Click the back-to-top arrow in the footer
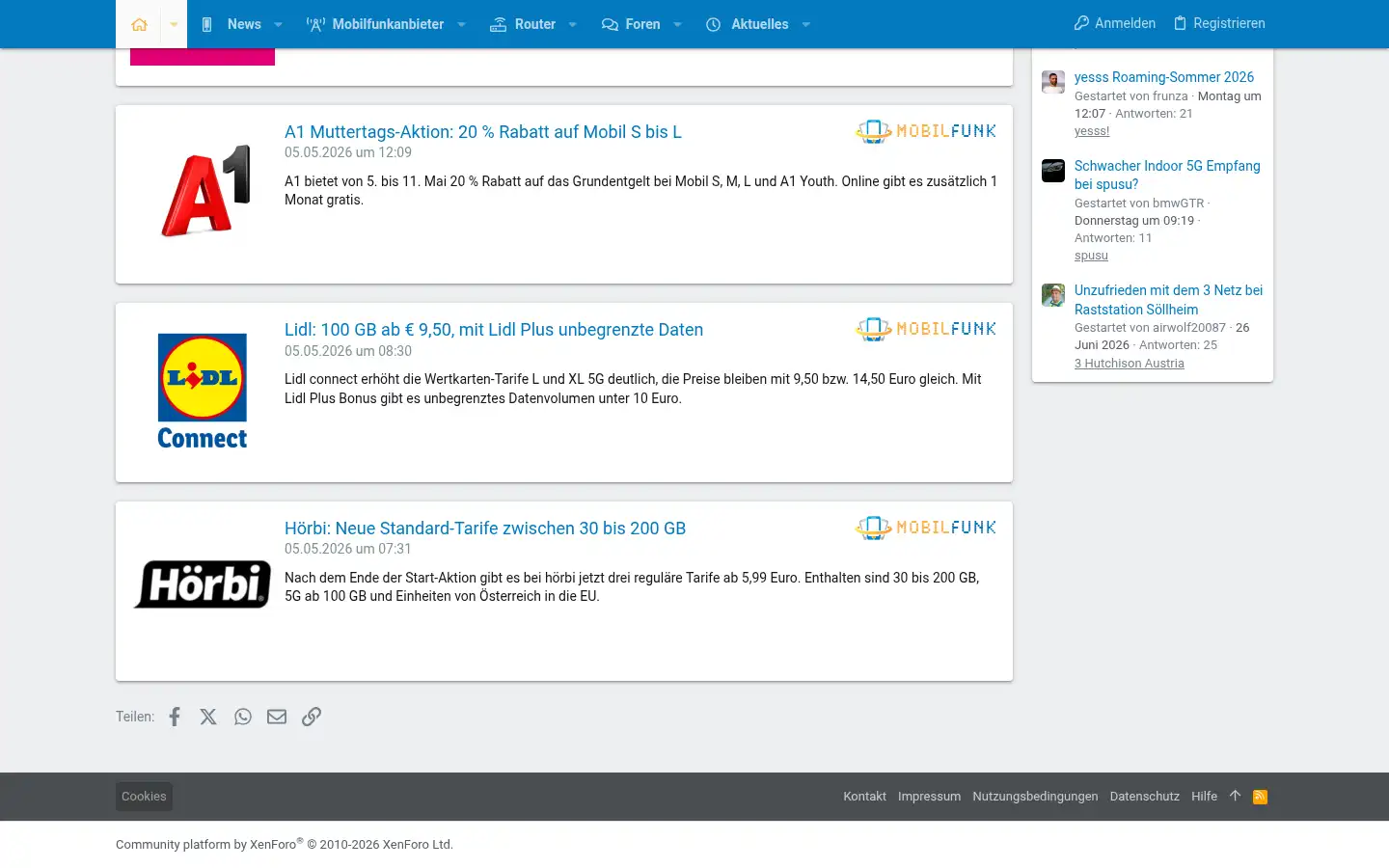This screenshot has width=1389, height=868. coord(1235,796)
